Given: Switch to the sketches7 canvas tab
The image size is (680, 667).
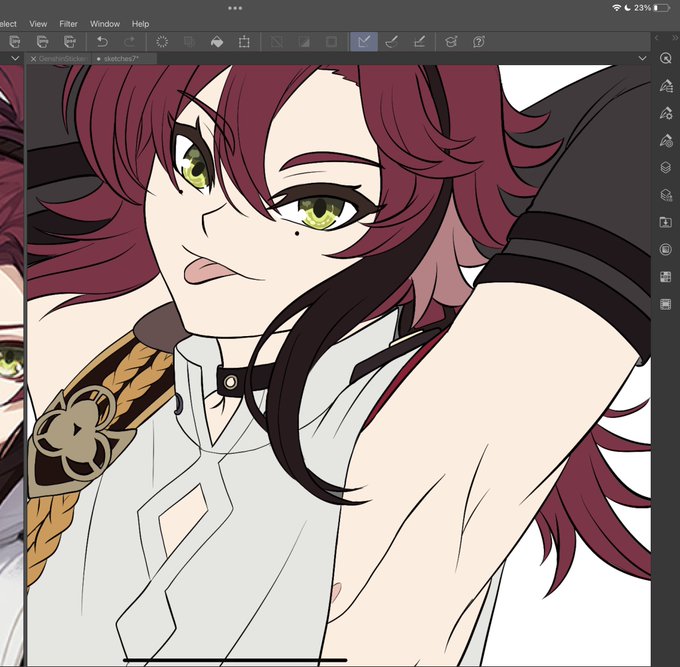Looking at the screenshot, I should 123,59.
